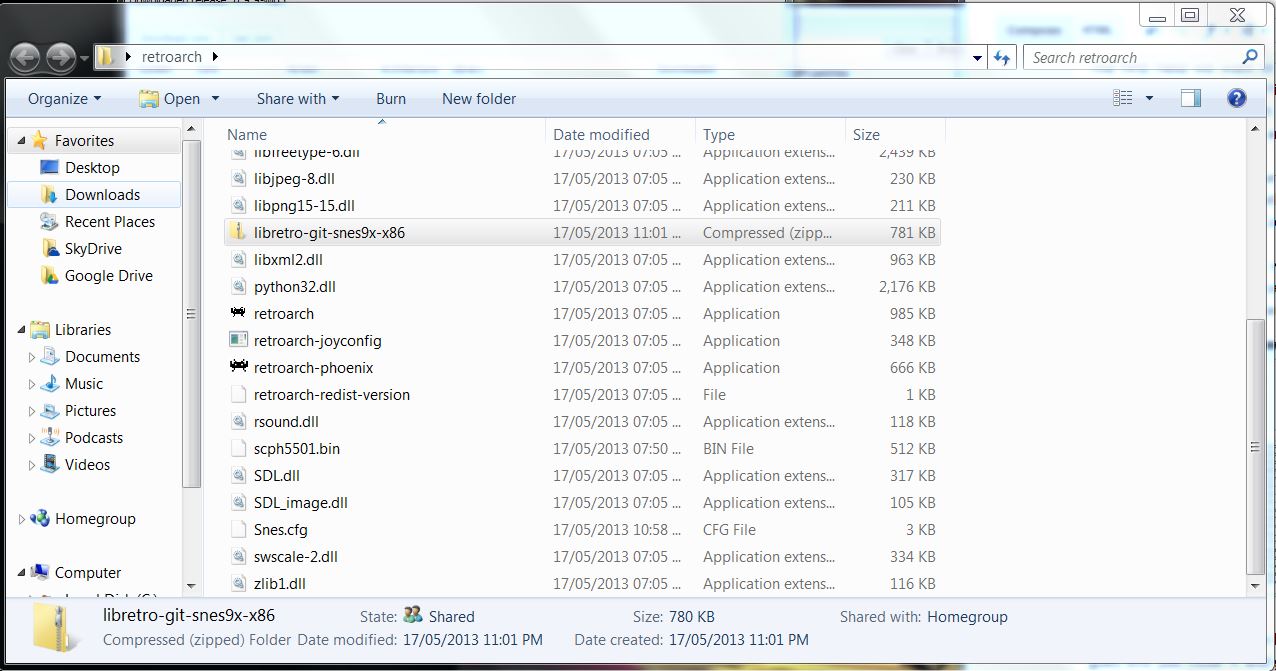Click the Open button in toolbar

170,98
